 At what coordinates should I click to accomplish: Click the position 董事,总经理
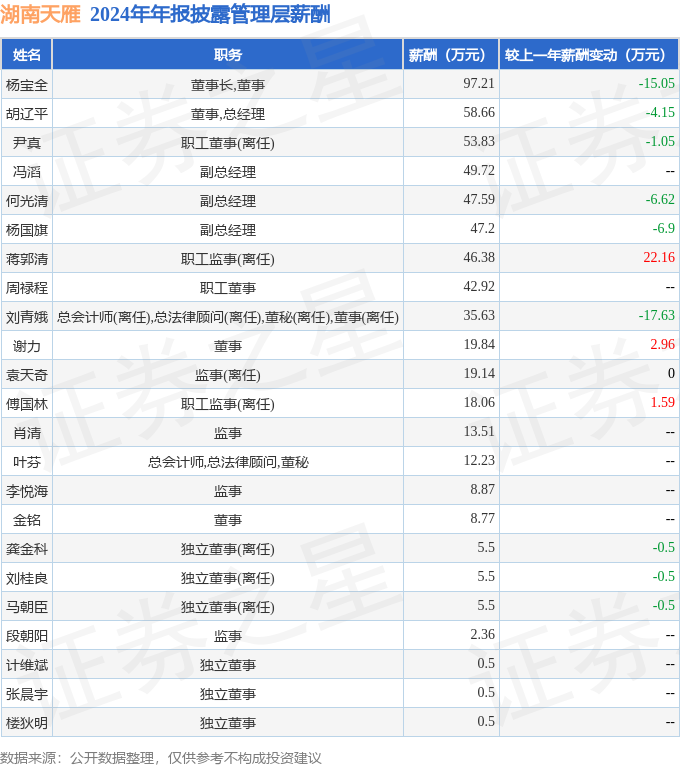[227, 114]
